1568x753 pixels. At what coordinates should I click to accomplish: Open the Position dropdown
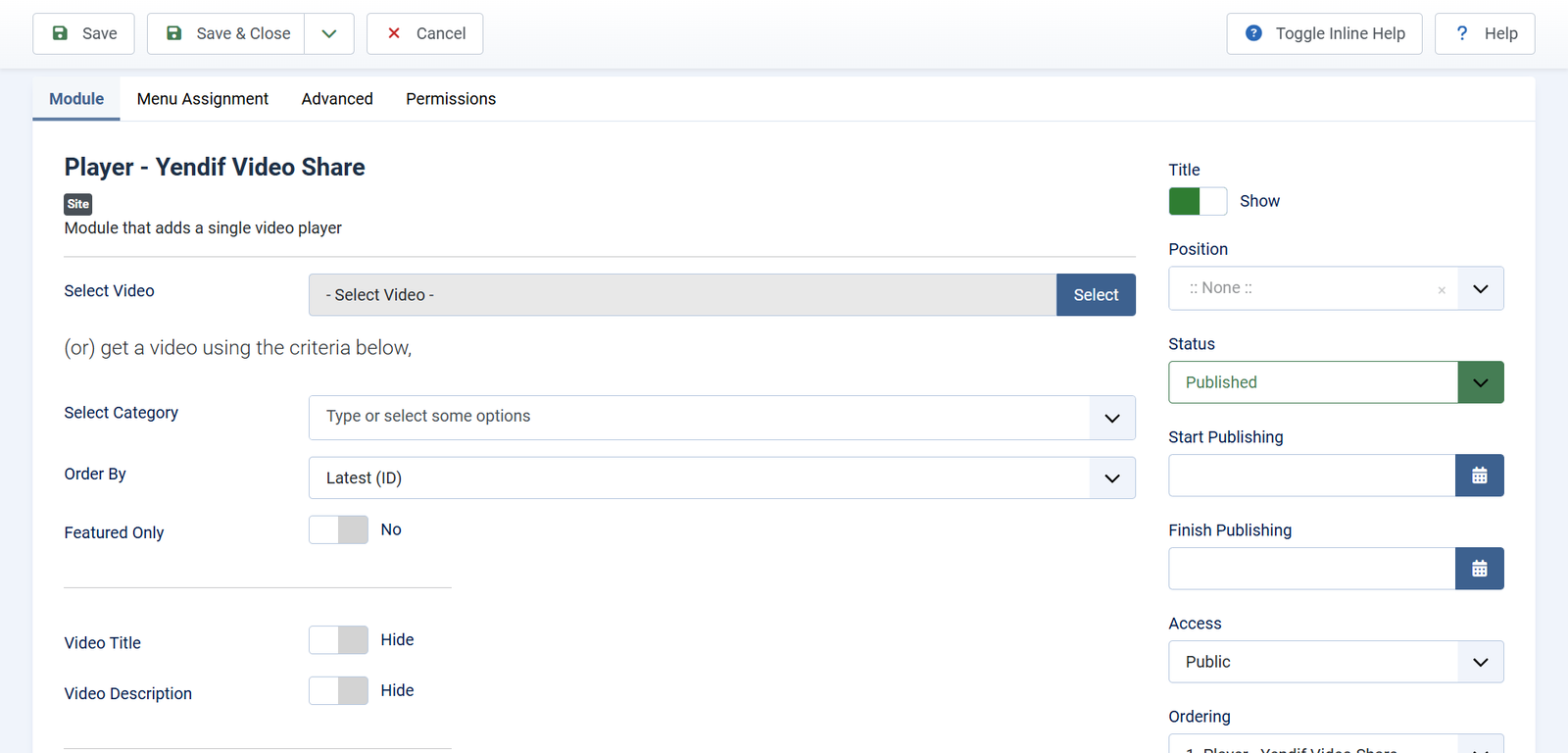point(1480,288)
